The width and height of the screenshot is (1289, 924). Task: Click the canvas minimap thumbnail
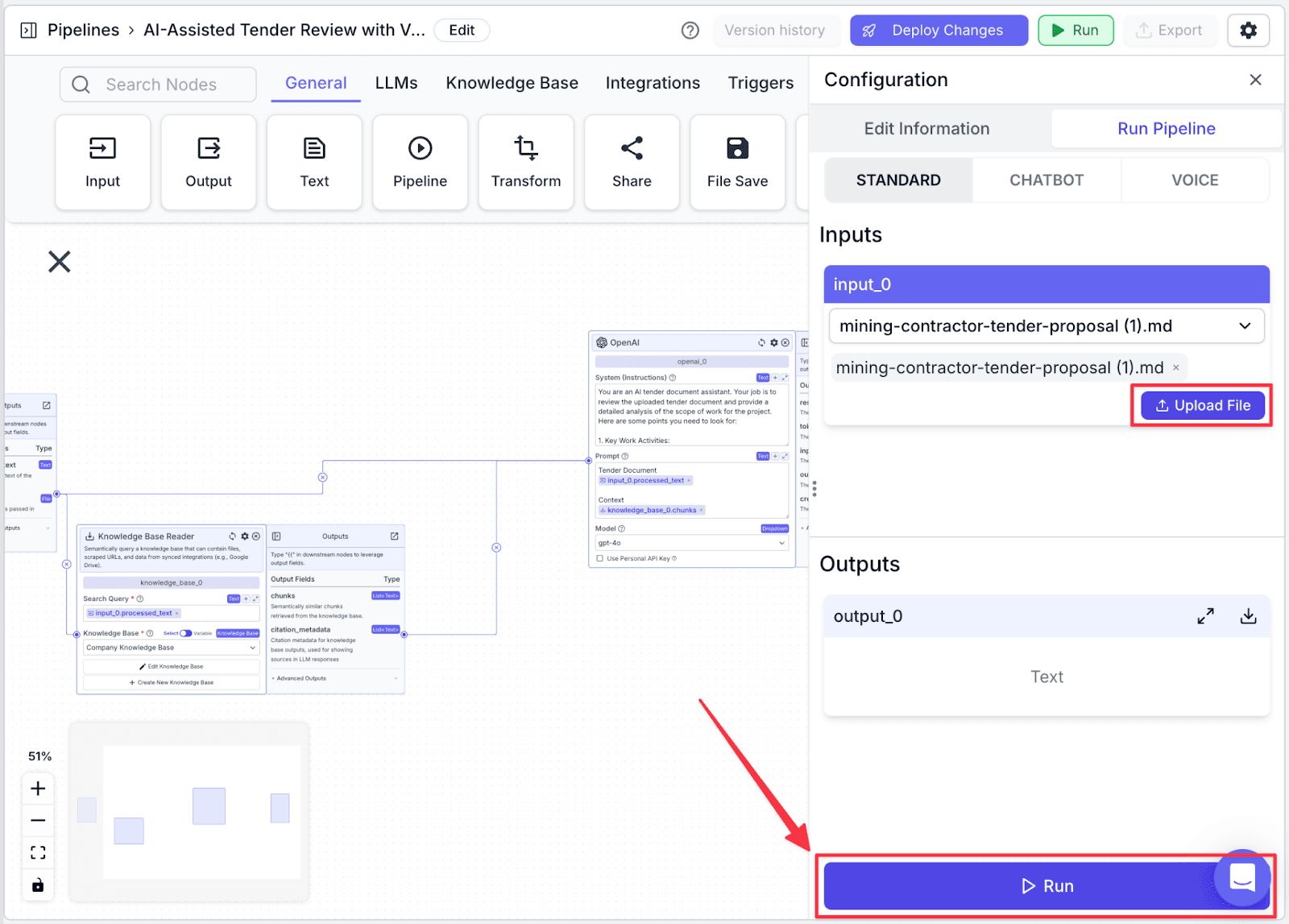pyautogui.click(x=189, y=811)
